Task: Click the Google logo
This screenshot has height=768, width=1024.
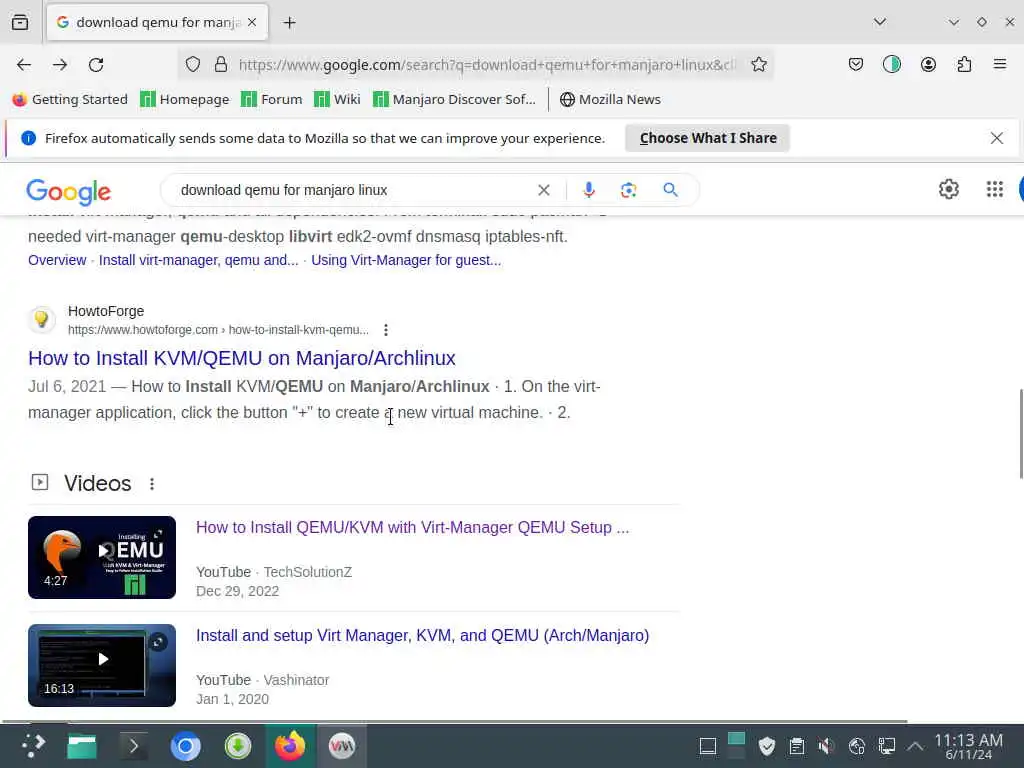Action: pos(69,191)
